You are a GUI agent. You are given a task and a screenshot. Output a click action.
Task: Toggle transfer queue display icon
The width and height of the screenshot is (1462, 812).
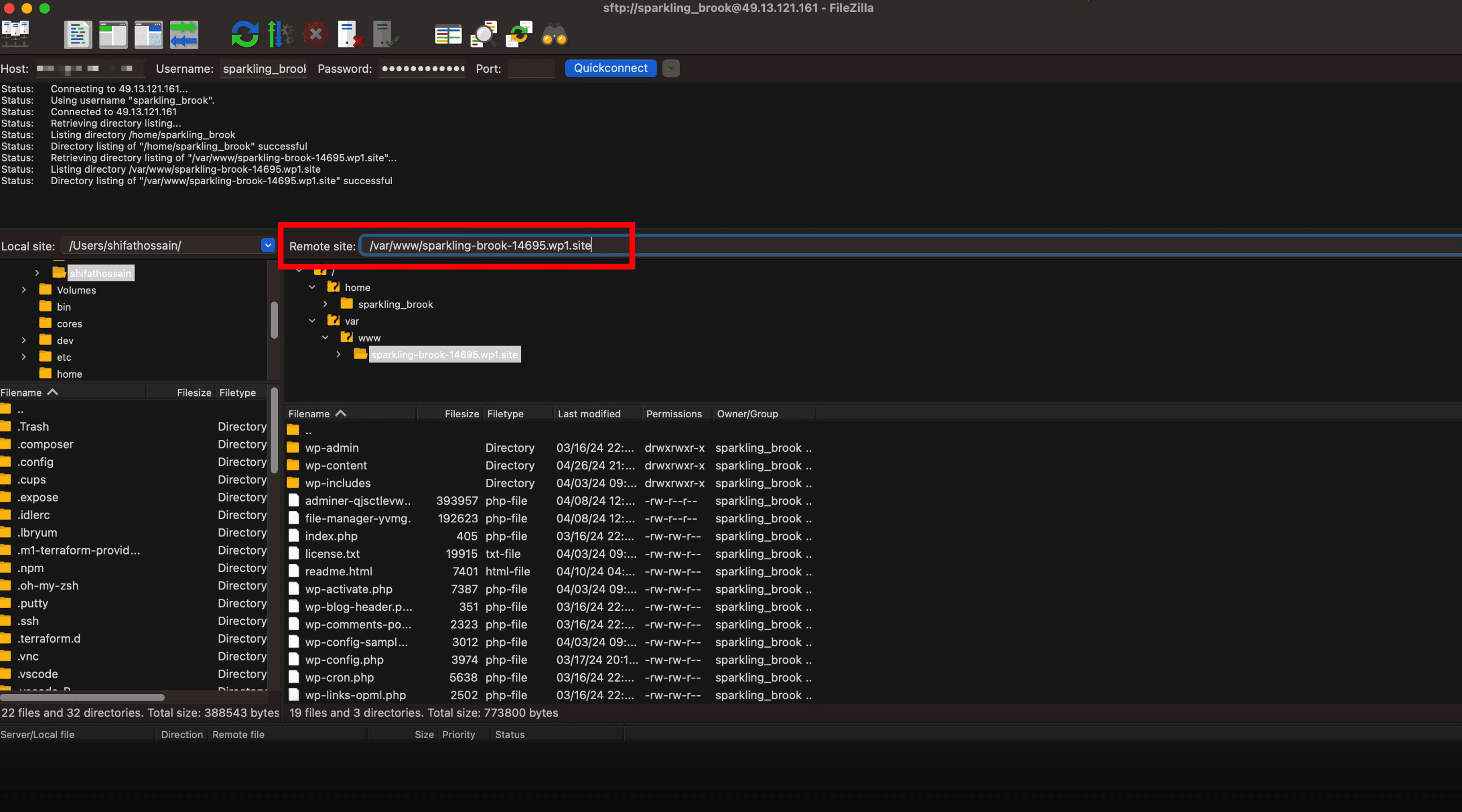(x=184, y=34)
